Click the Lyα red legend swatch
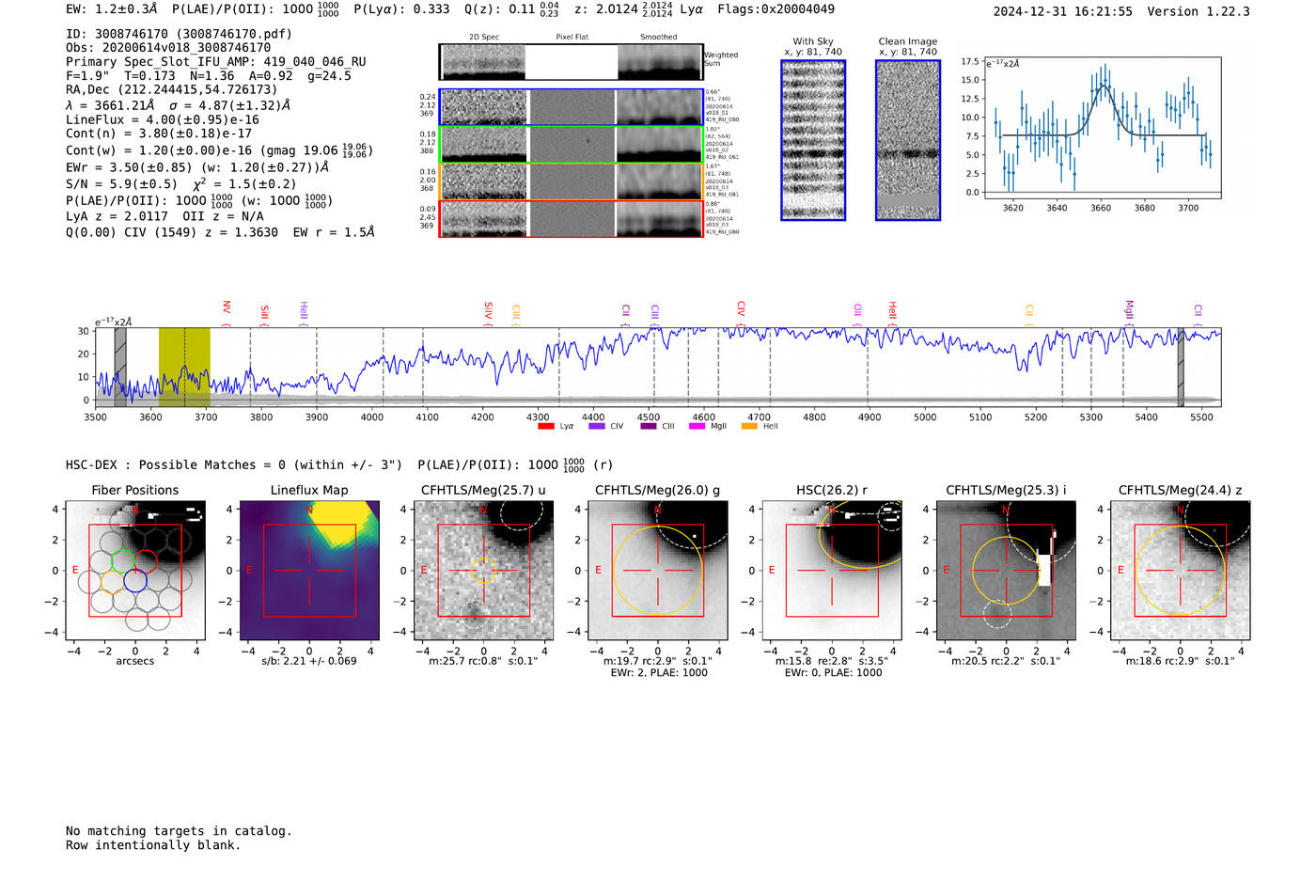This screenshot has width=1316, height=896. (x=545, y=426)
